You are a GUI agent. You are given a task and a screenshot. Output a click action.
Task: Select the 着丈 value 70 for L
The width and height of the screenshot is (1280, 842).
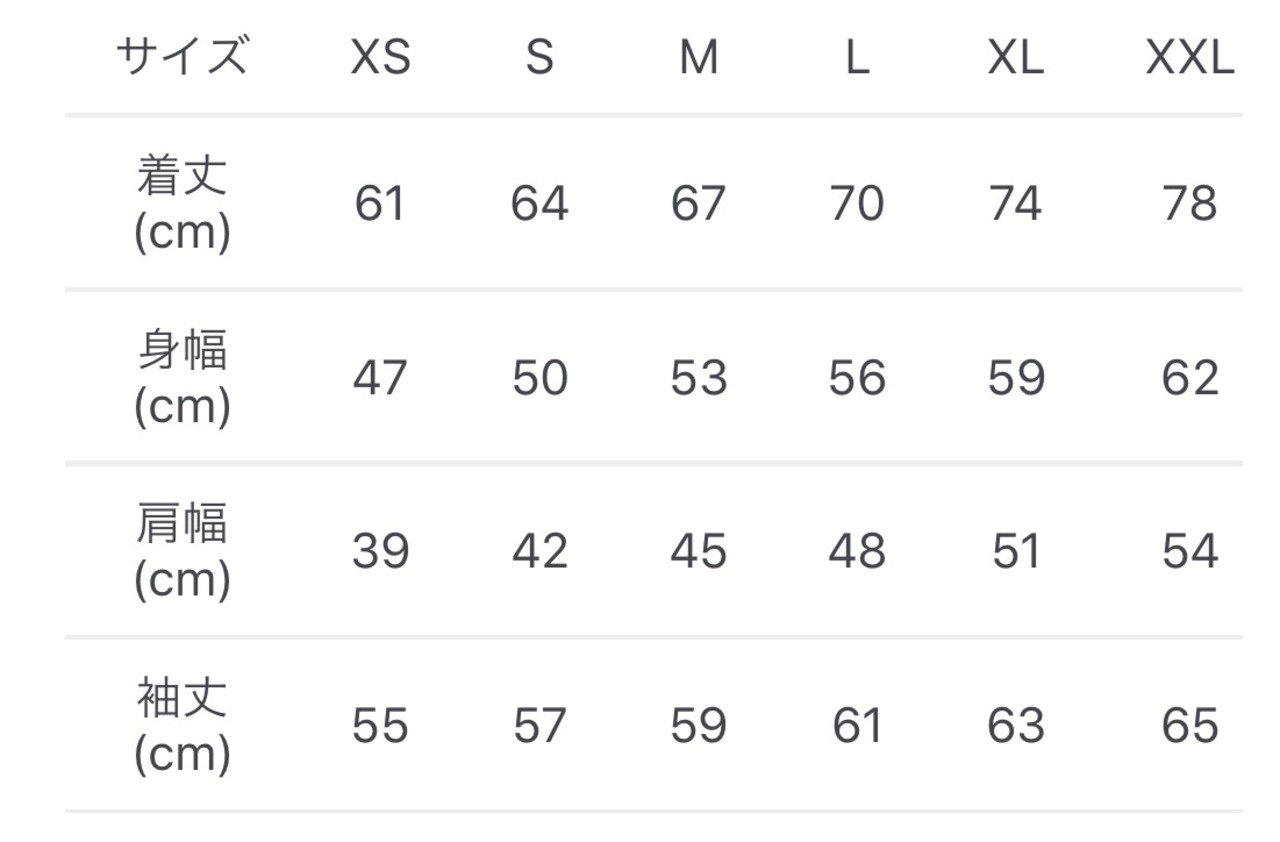point(857,204)
